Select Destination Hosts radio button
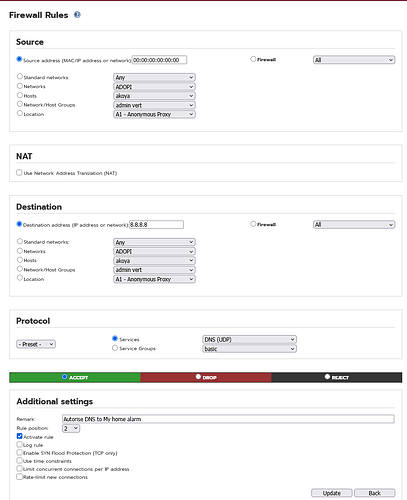Viewport: 407px width, 500px height. [20, 260]
